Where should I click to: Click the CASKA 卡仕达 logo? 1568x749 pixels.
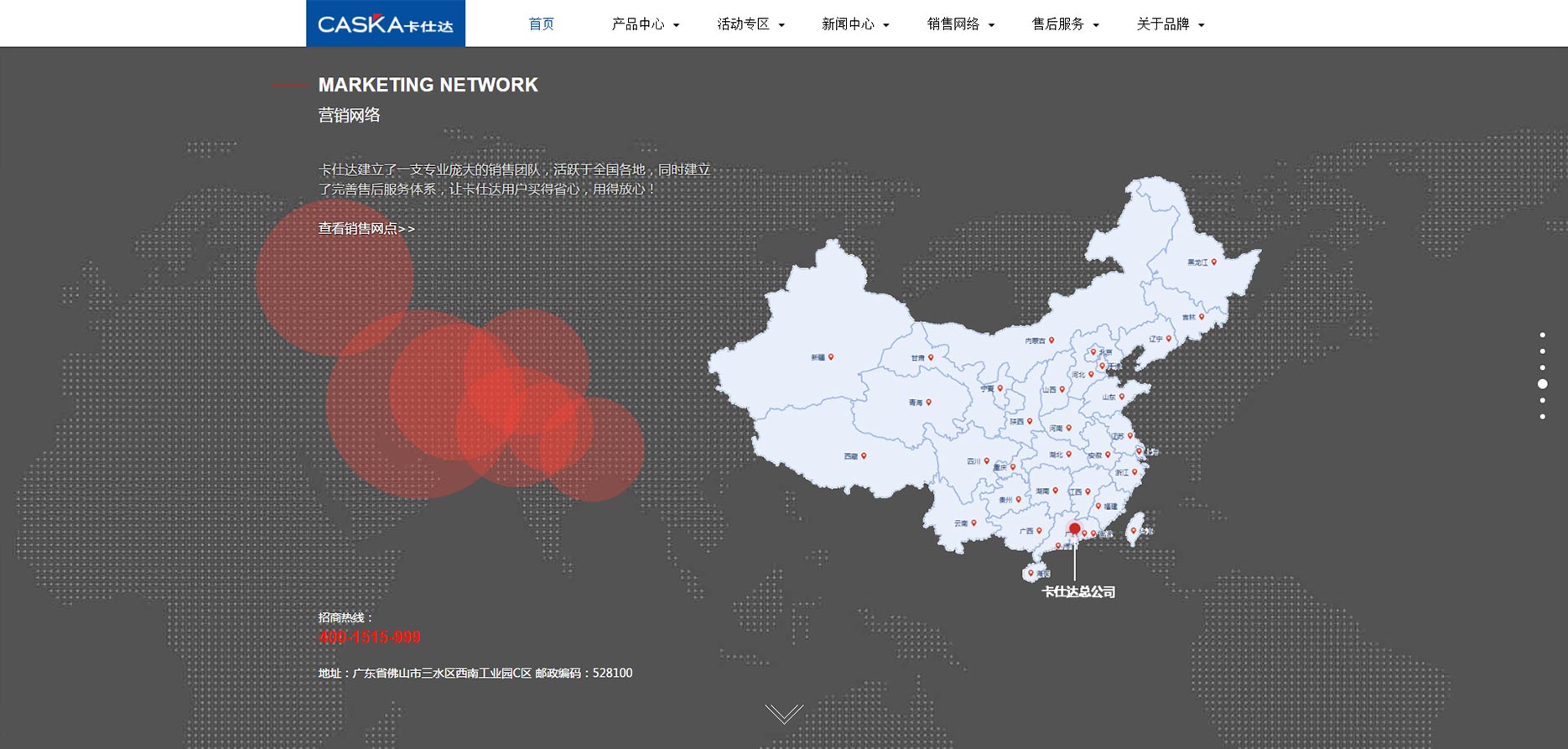click(x=386, y=23)
